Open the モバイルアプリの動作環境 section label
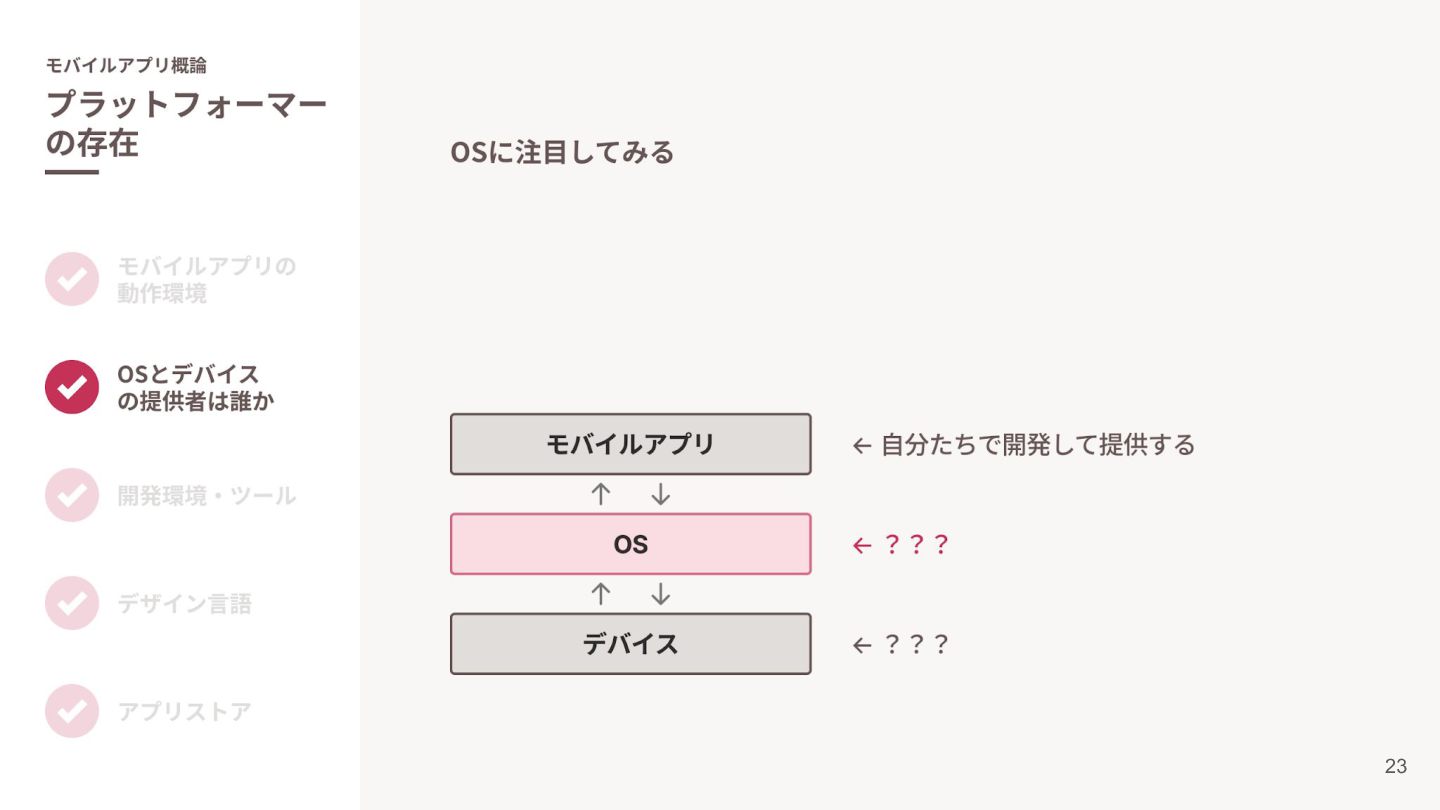This screenshot has height=810, width=1440. (207, 280)
